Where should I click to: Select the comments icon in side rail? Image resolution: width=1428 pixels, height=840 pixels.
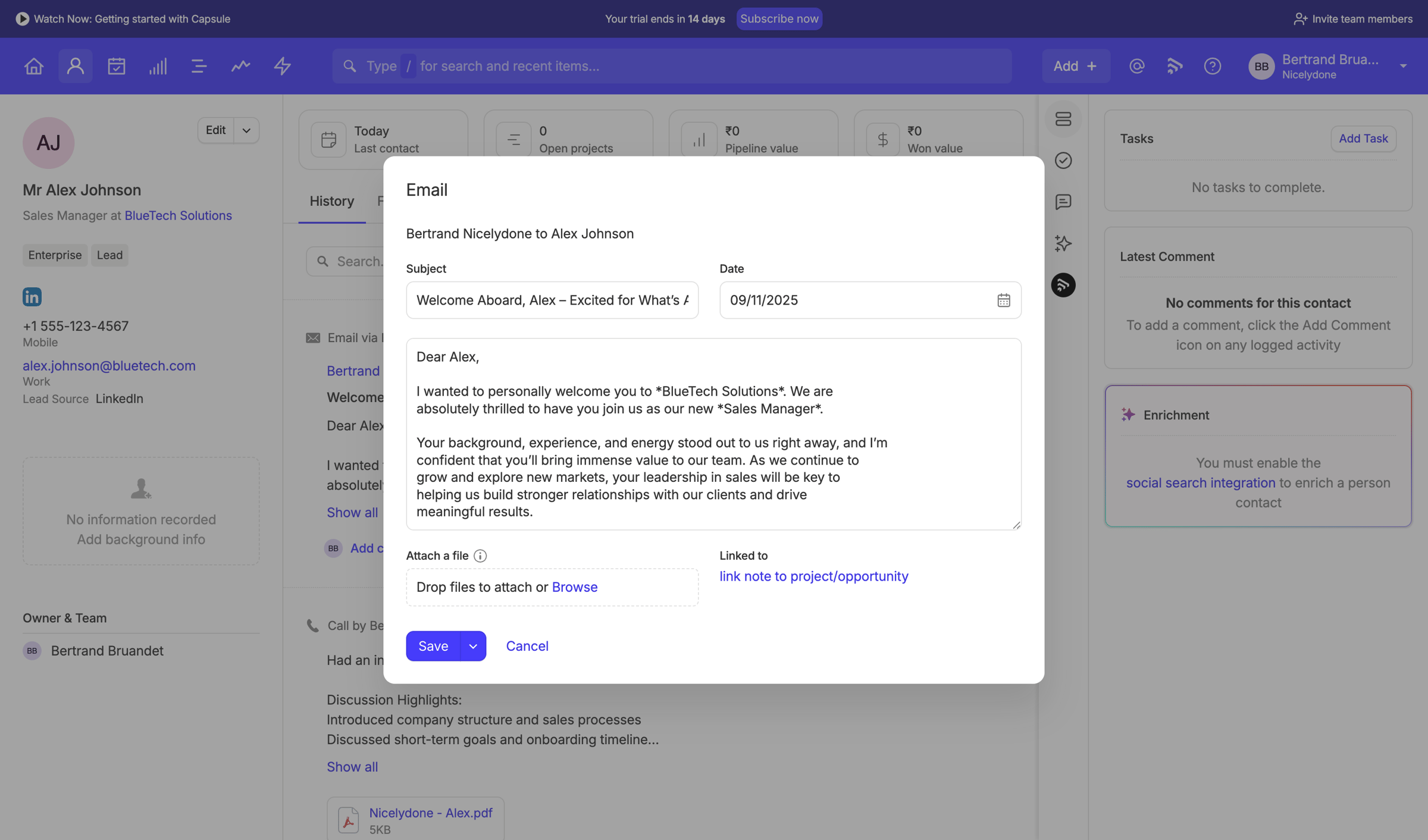click(1063, 202)
